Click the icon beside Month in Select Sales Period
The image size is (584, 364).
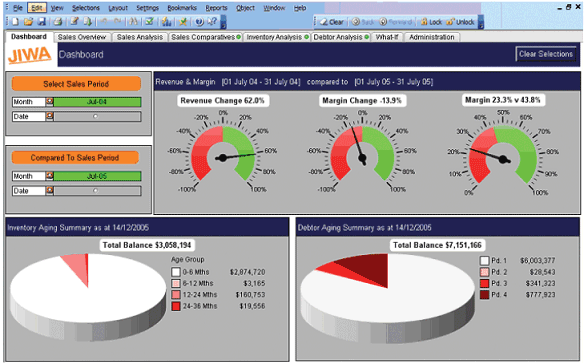click(50, 102)
